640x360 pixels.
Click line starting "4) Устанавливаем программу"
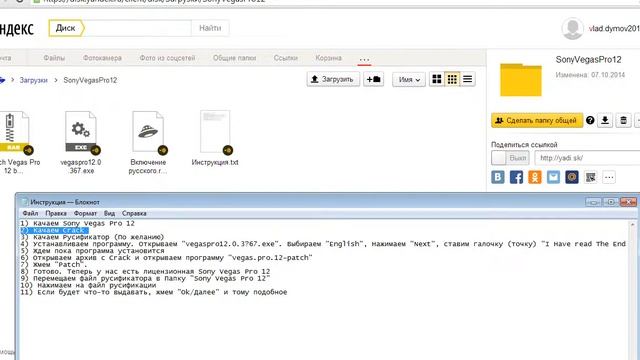tap(323, 244)
